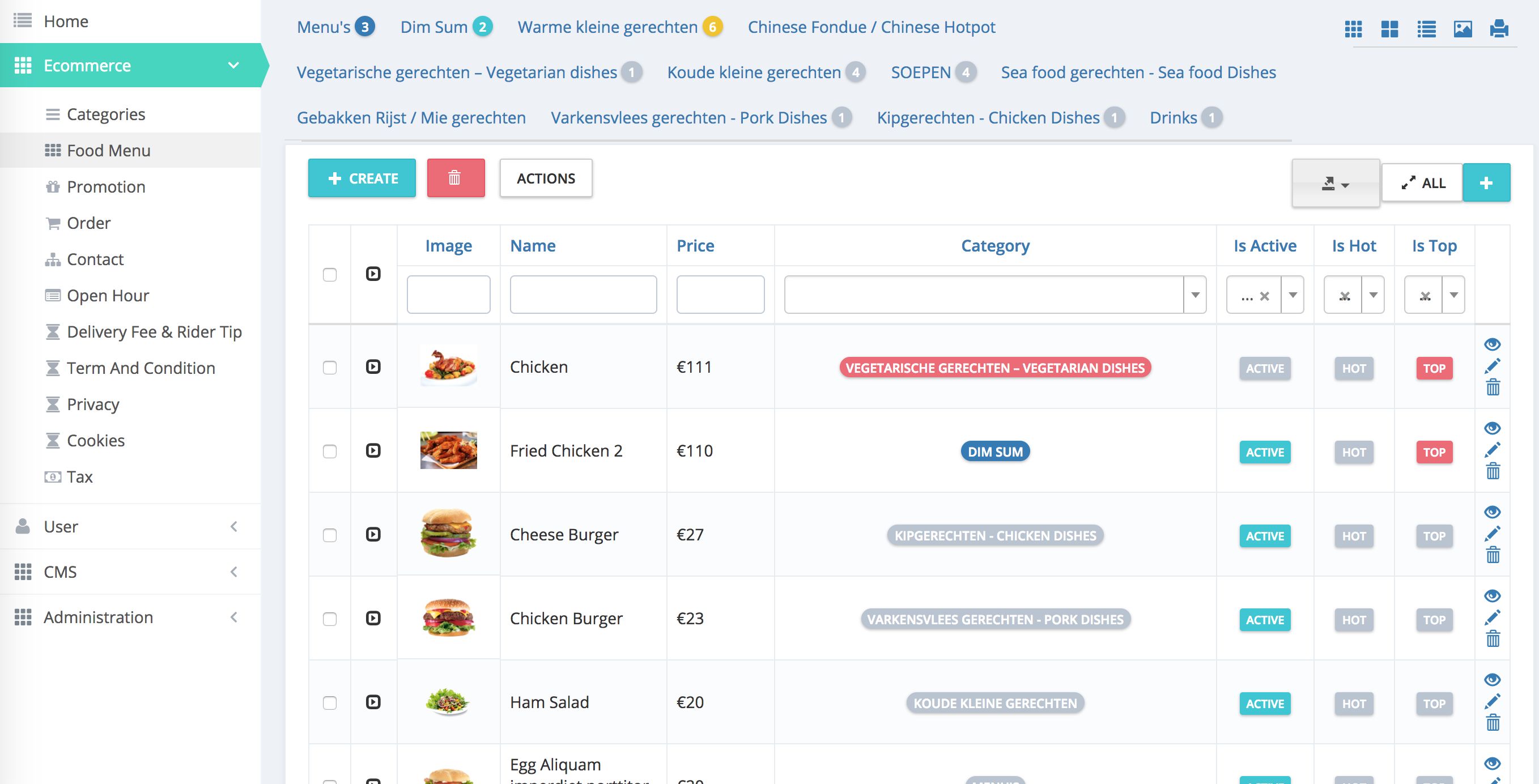Switch to list view icon
1539x784 pixels.
(1426, 29)
